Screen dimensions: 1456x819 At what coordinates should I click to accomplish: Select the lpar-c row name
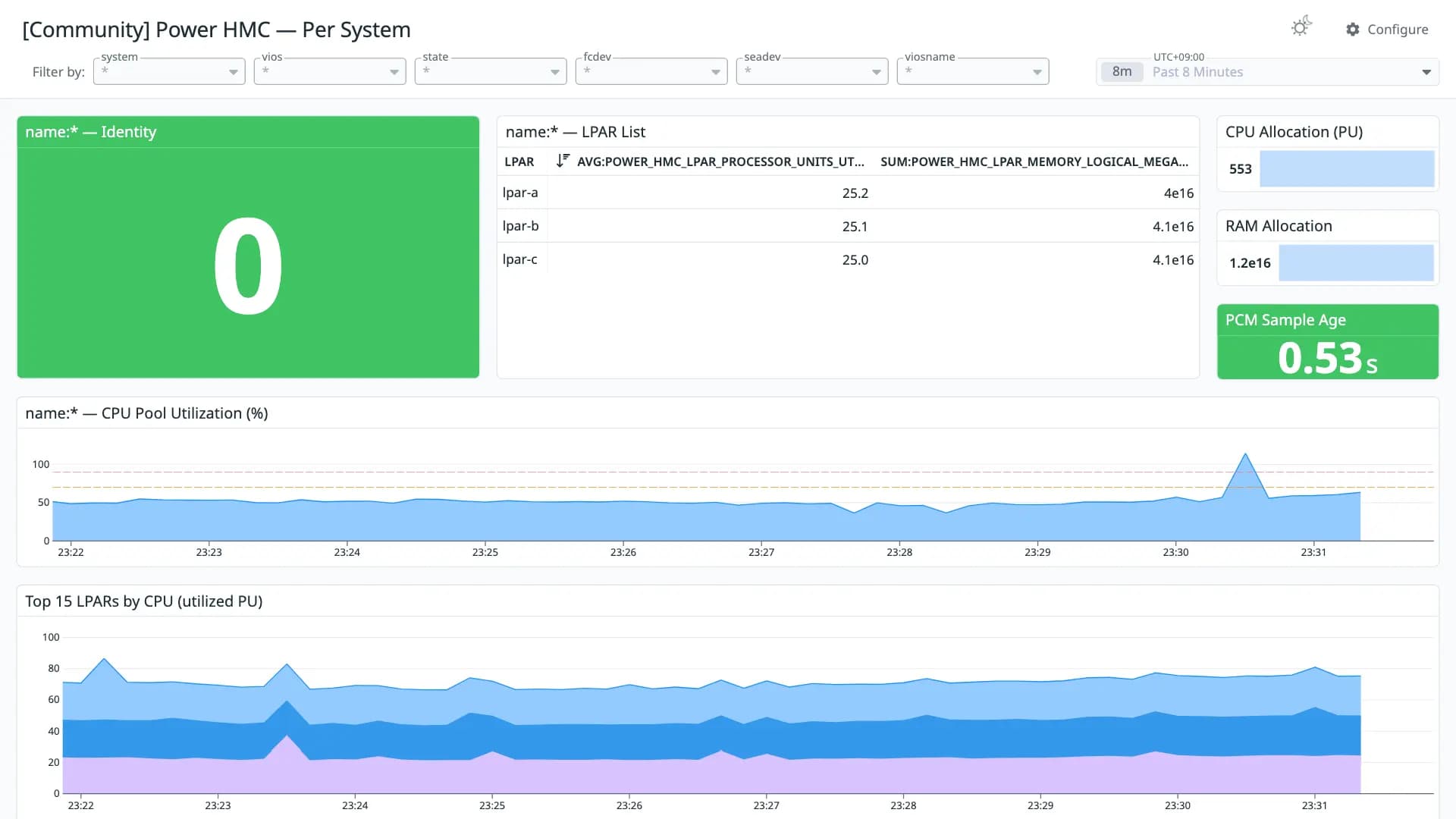coord(519,259)
